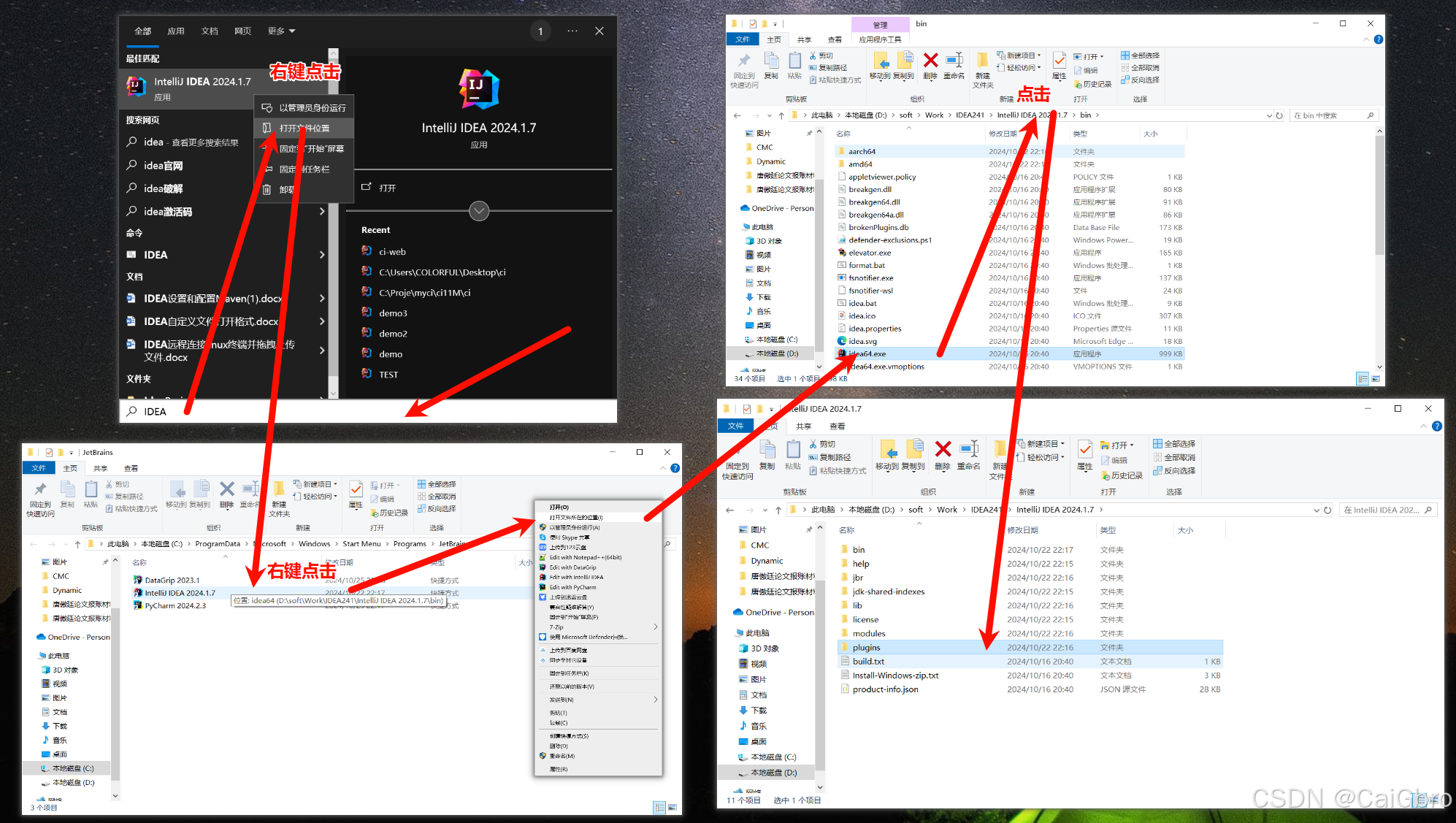Expand more actions chevron below 打开 in search panel
The image size is (1456, 823).
pos(479,211)
